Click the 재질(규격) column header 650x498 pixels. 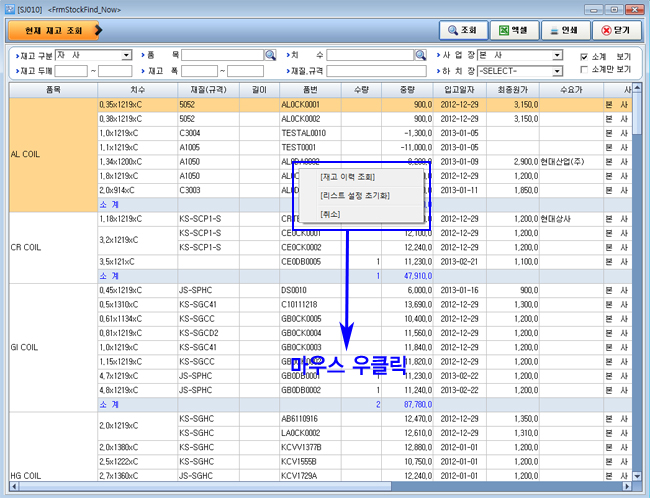coord(209,90)
